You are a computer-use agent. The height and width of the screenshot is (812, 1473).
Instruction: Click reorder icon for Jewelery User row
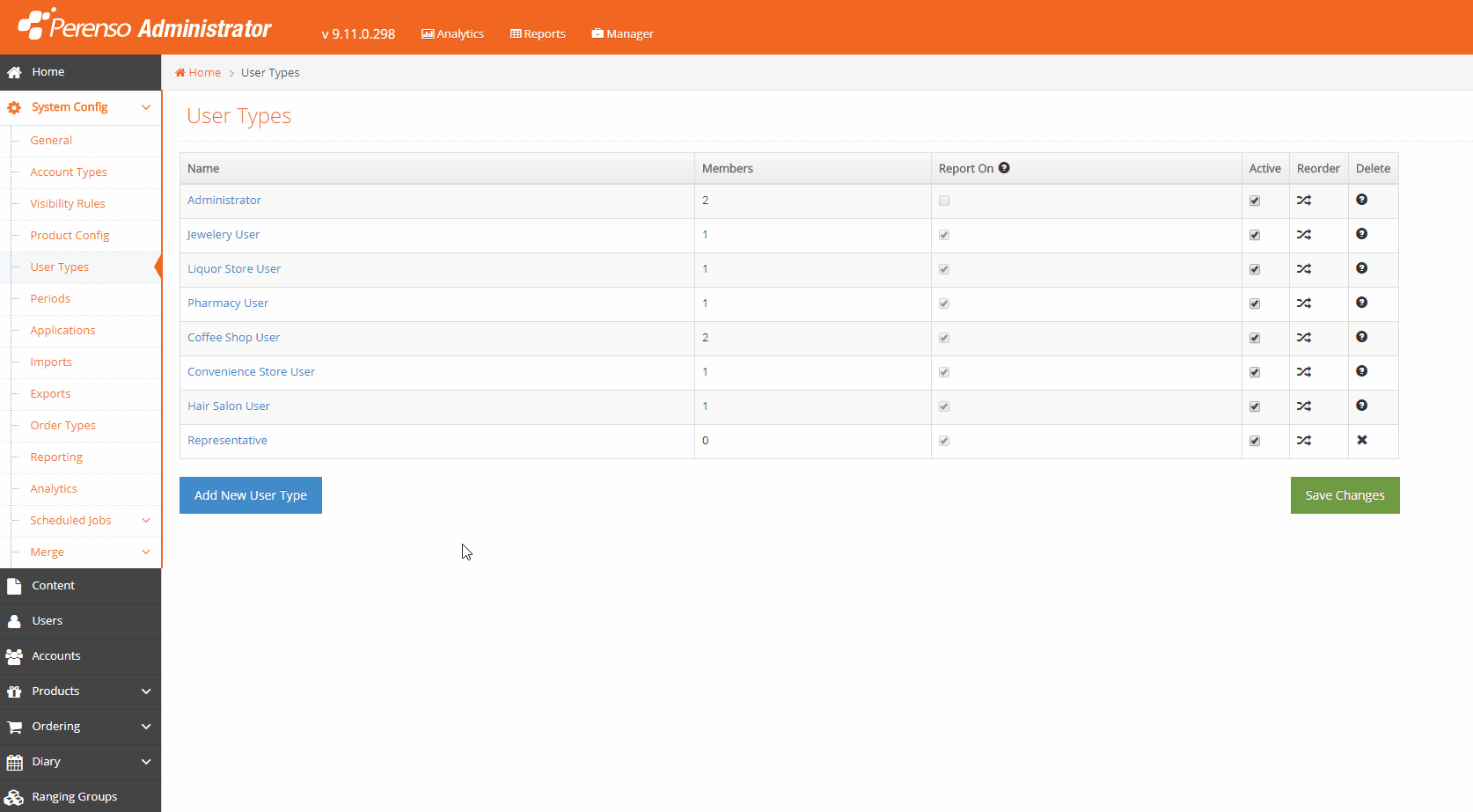click(1304, 235)
